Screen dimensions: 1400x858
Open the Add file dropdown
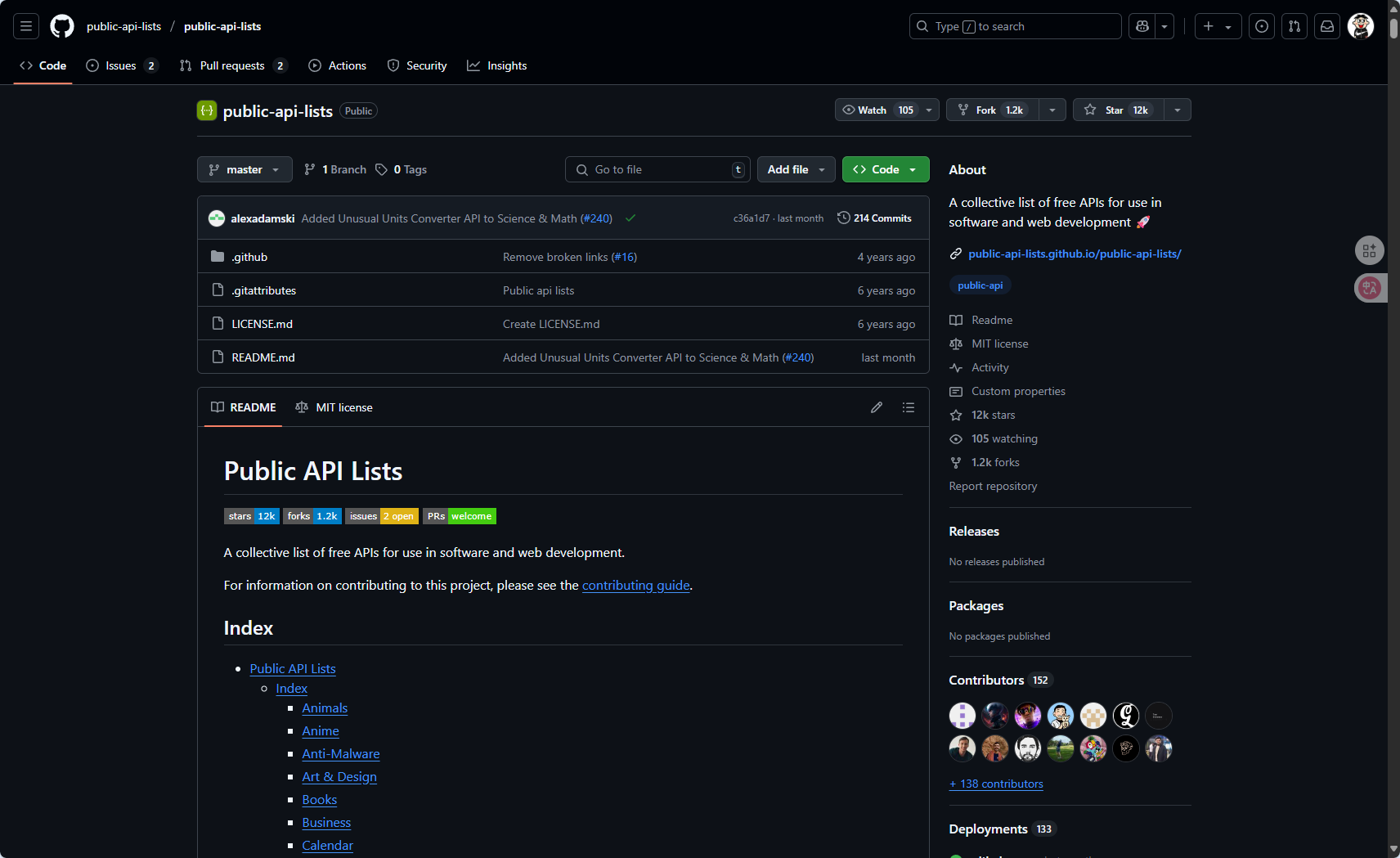tap(796, 169)
